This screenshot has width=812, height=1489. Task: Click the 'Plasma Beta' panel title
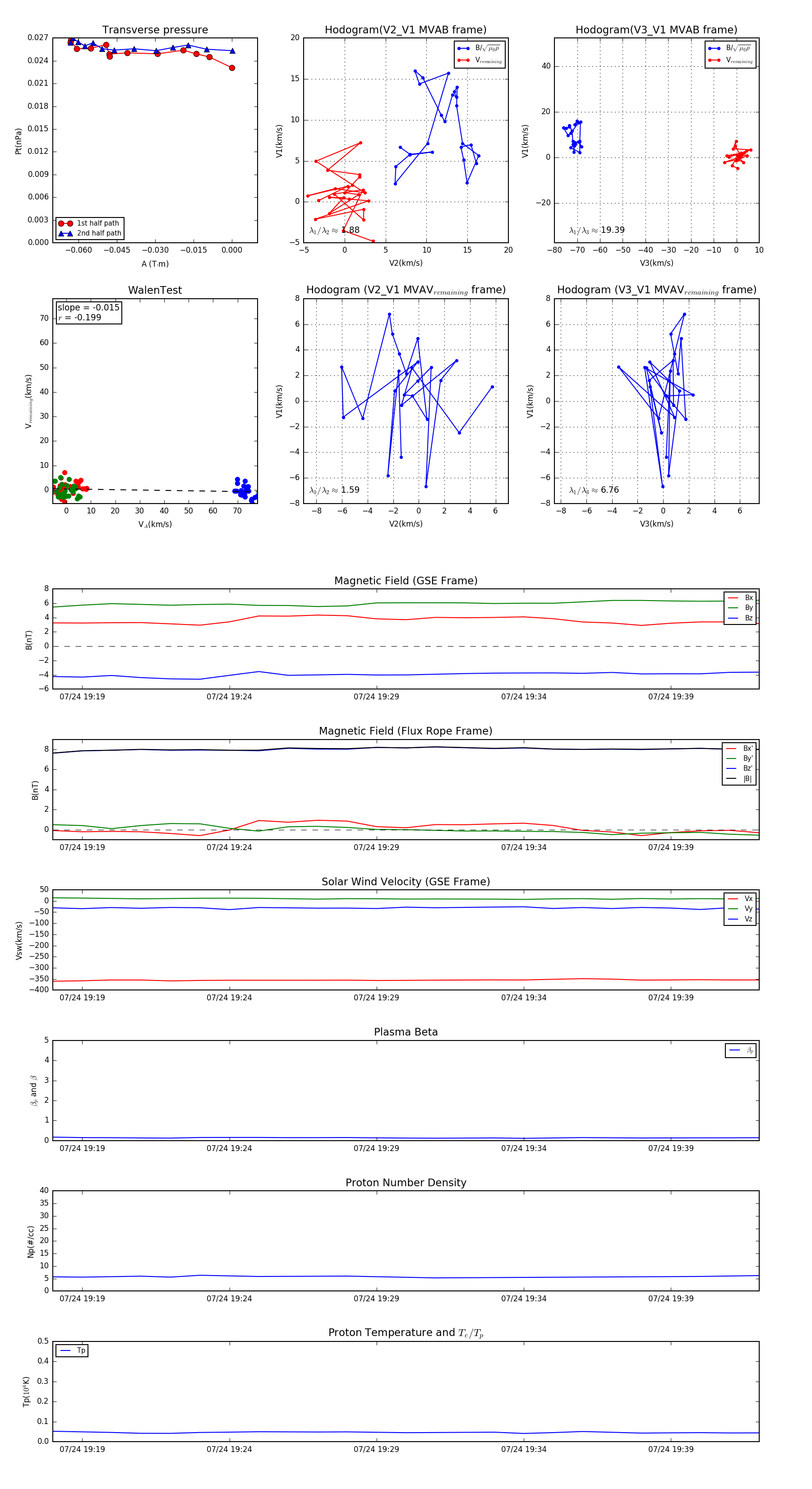tap(406, 1032)
